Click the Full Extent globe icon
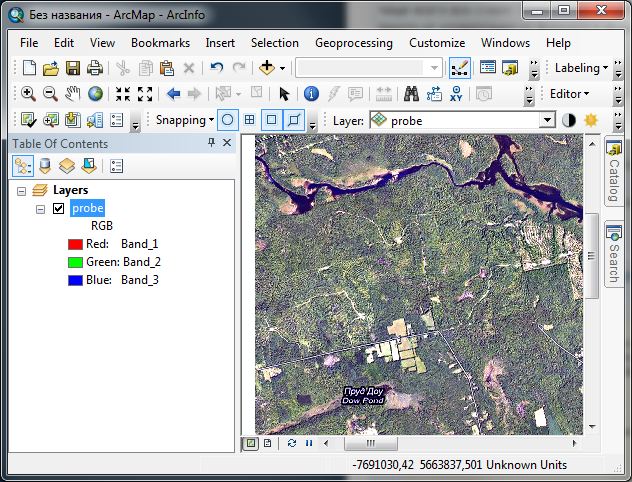Viewport: 632px width, 482px height. 96,94
